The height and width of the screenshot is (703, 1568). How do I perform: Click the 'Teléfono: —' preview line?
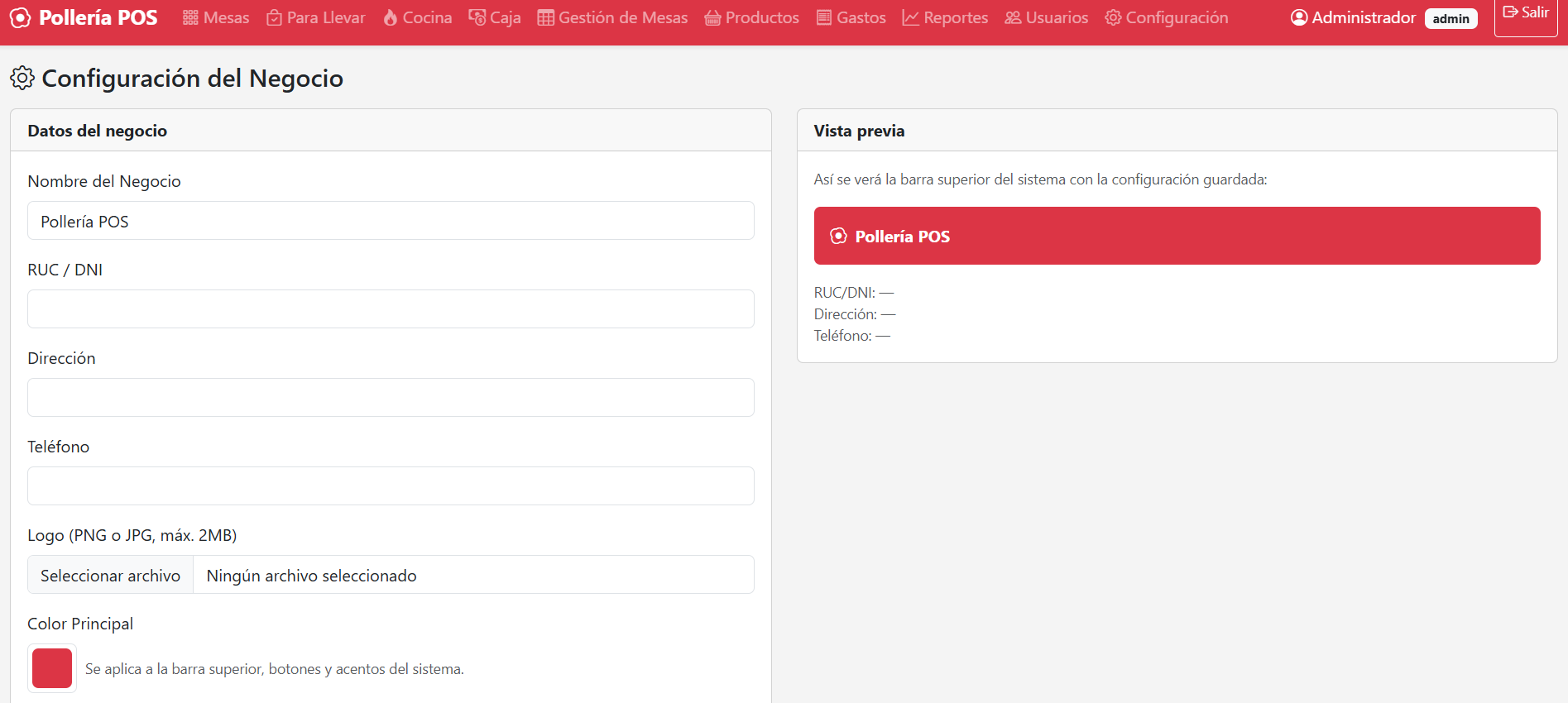tap(852, 336)
